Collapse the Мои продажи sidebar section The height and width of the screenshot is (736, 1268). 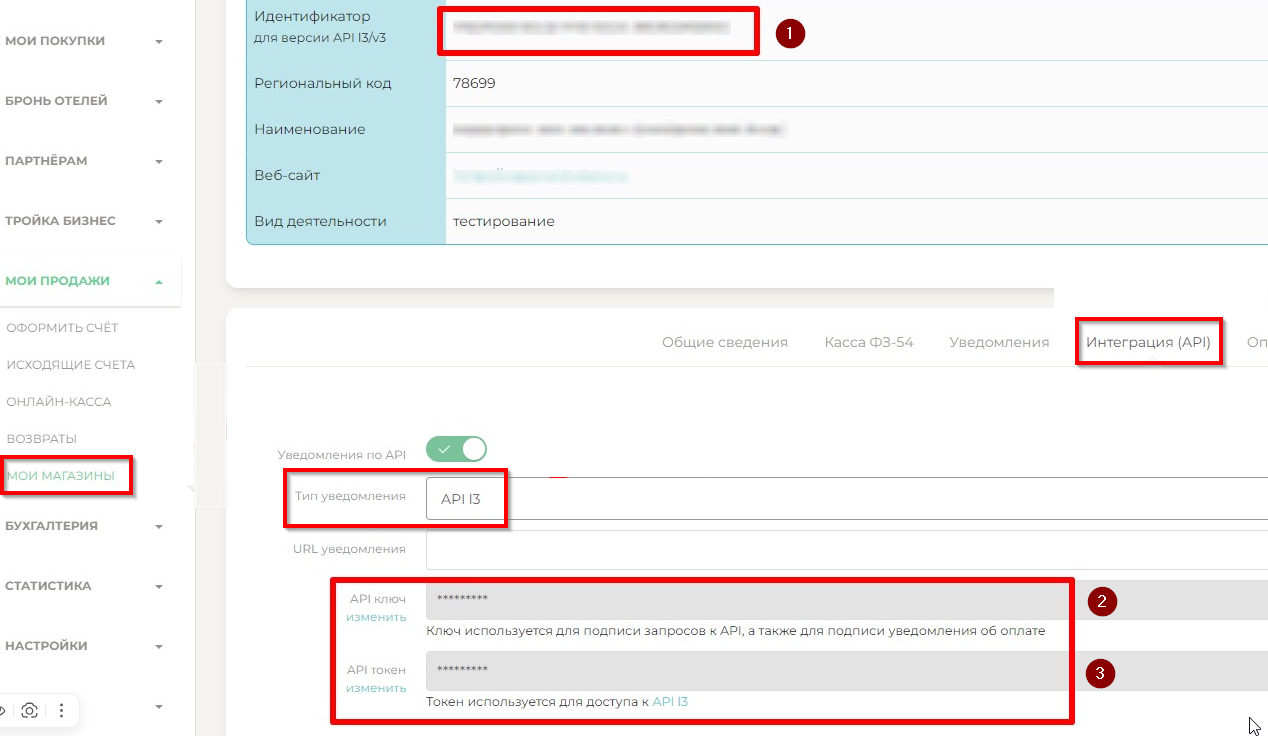(x=83, y=281)
